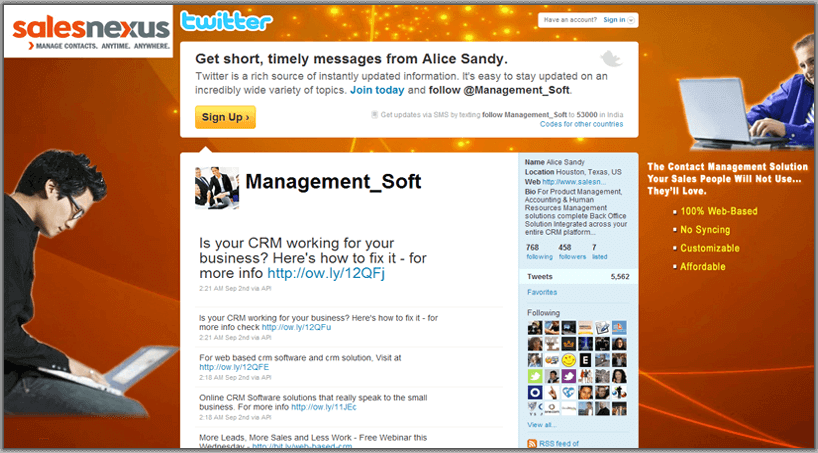Click the green Twitter bird avatar

pyautogui.click(x=535, y=376)
